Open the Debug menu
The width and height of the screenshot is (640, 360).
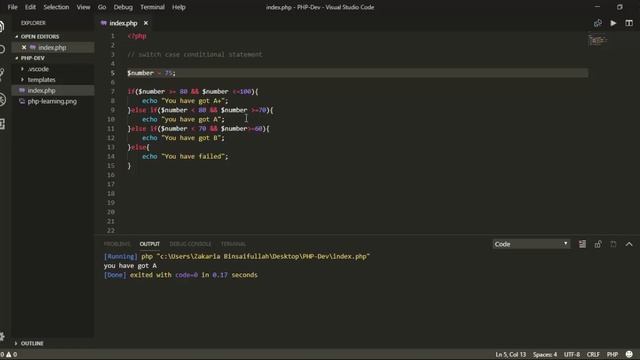(123, 7)
